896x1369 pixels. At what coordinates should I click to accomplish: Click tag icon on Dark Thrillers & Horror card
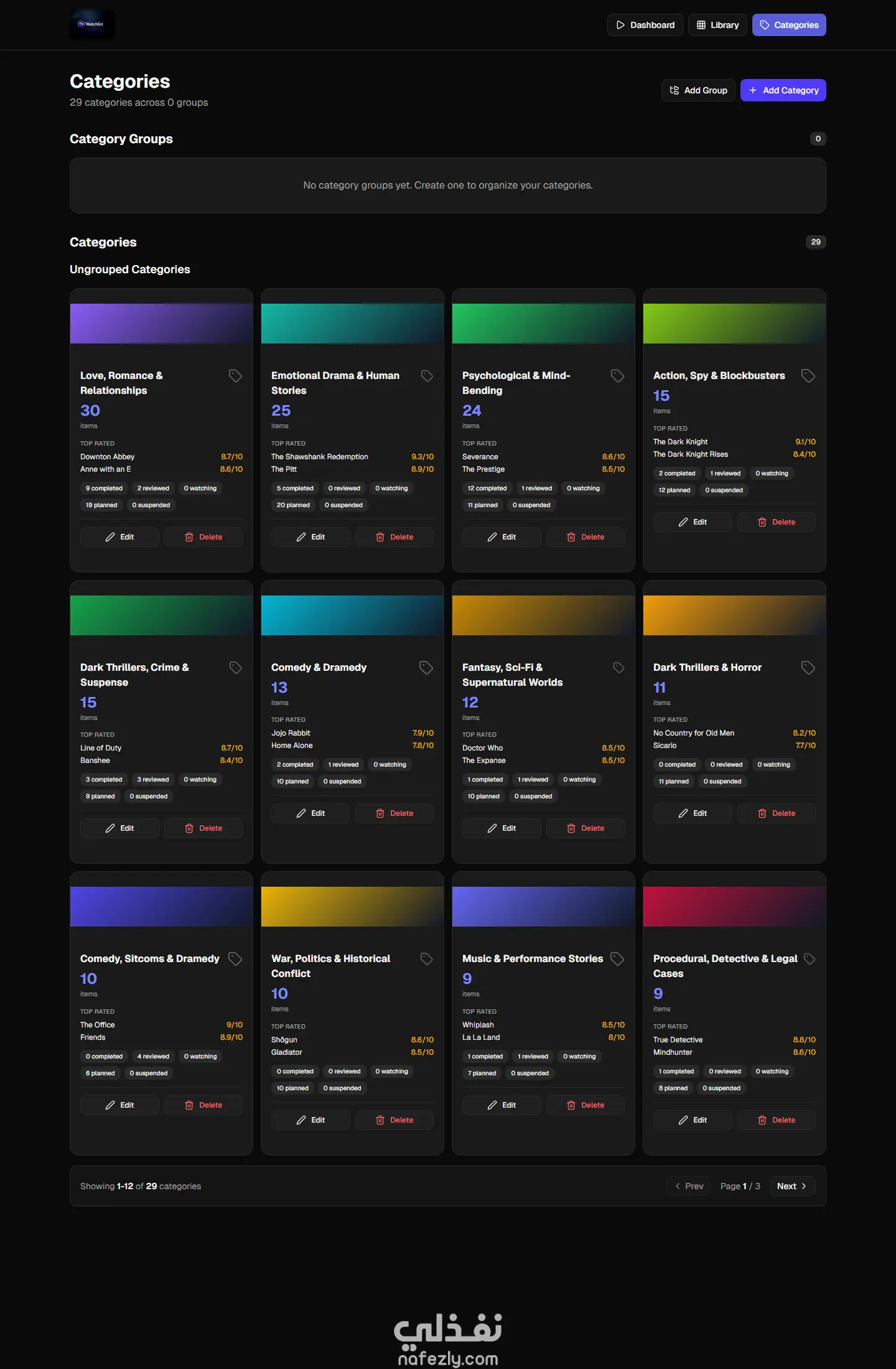click(x=808, y=668)
